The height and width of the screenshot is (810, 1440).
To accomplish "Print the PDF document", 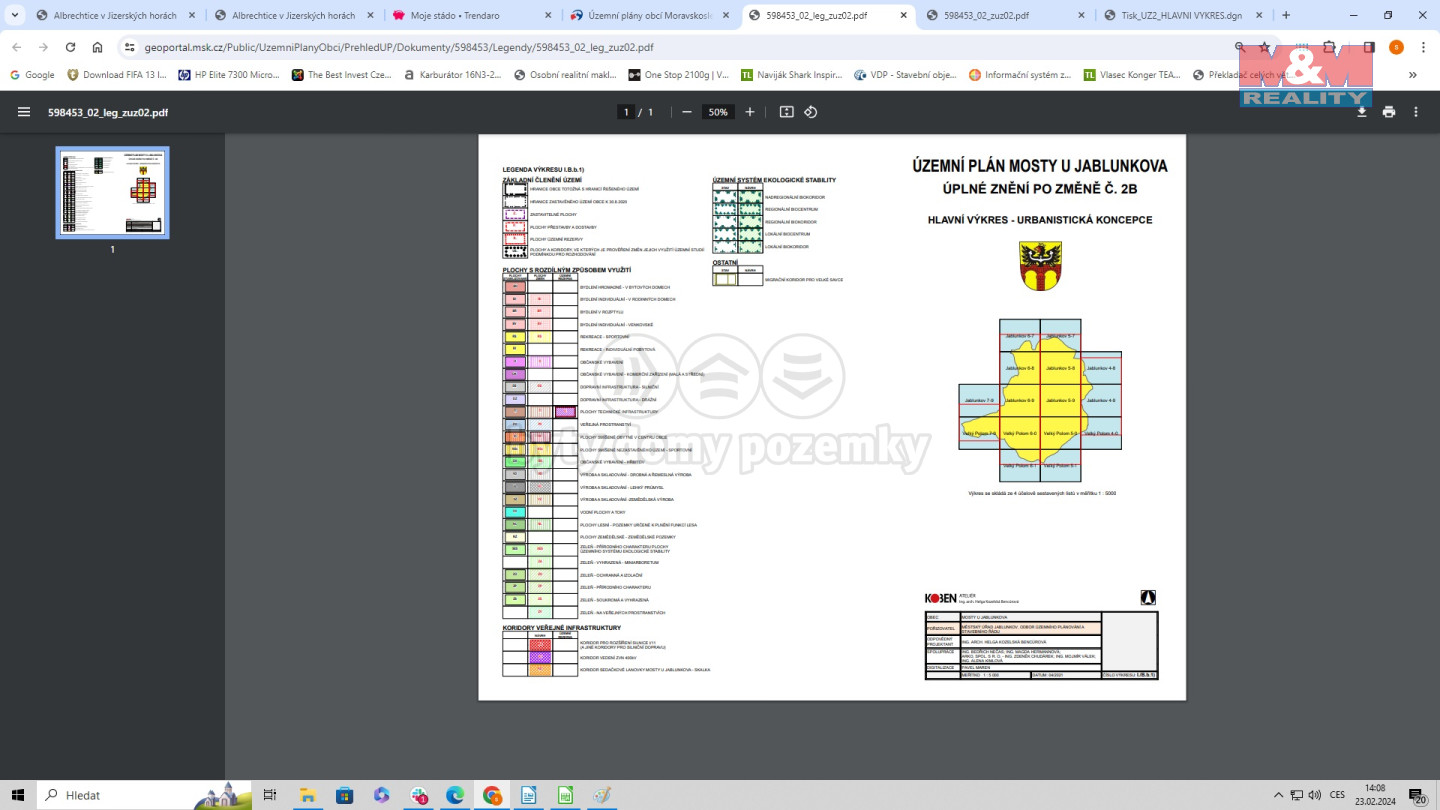I will click(1389, 112).
